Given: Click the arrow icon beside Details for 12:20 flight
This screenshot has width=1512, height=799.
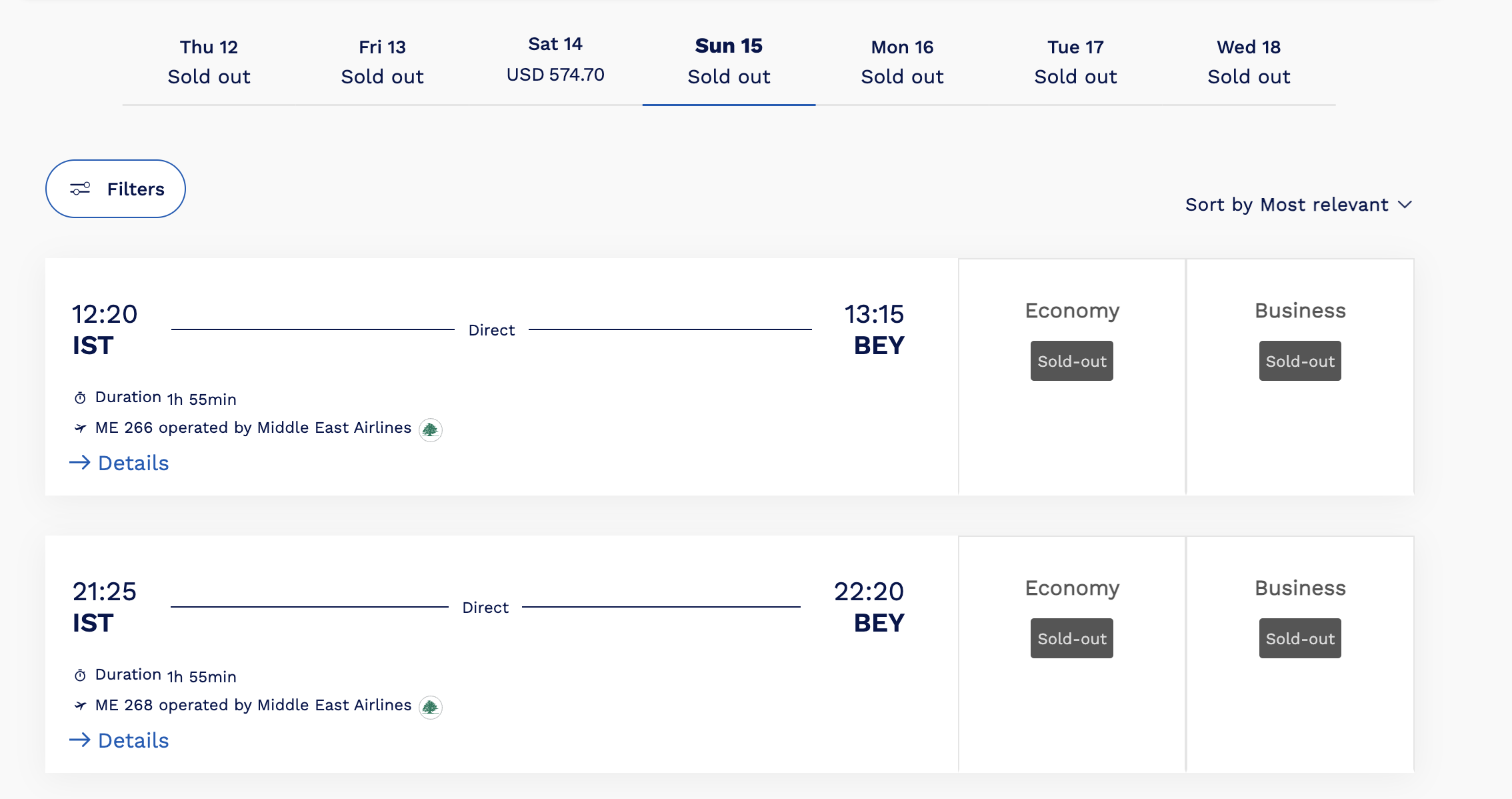Looking at the screenshot, I should (80, 463).
